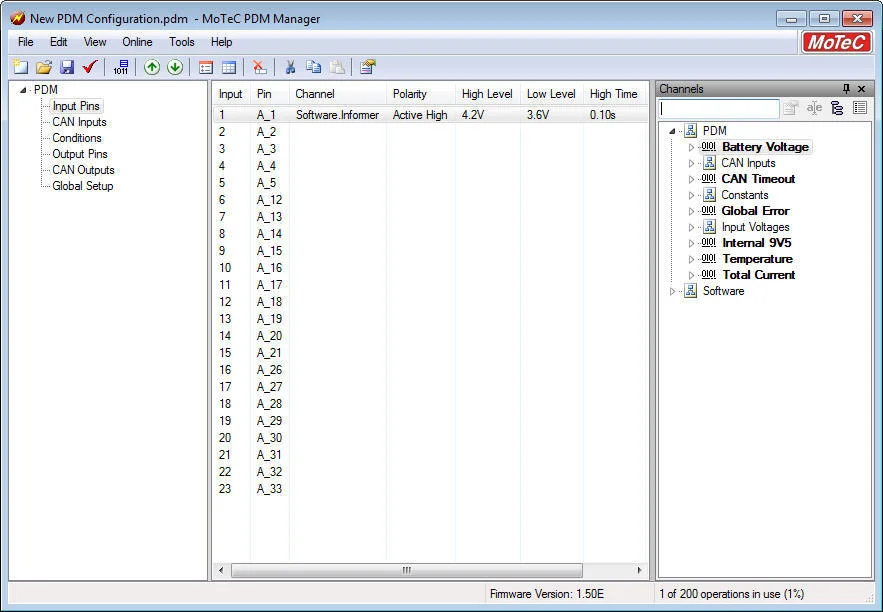Show channels as tree view icon
Image resolution: width=883 pixels, height=612 pixels.
[x=837, y=108]
